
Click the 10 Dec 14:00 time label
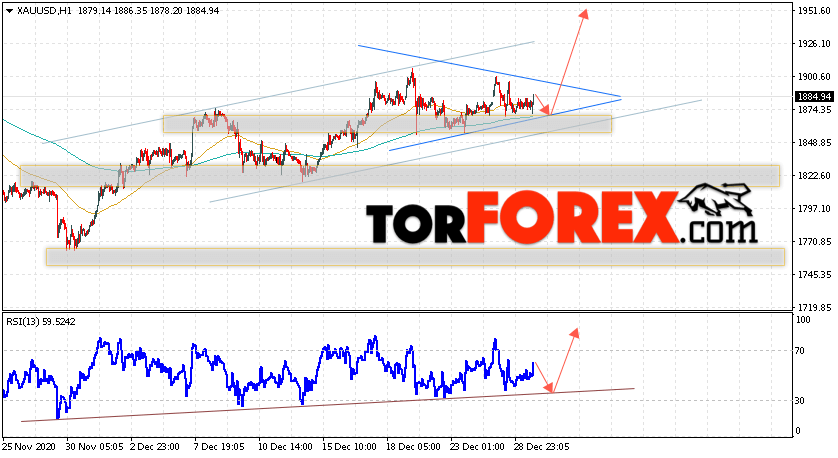click(x=285, y=447)
